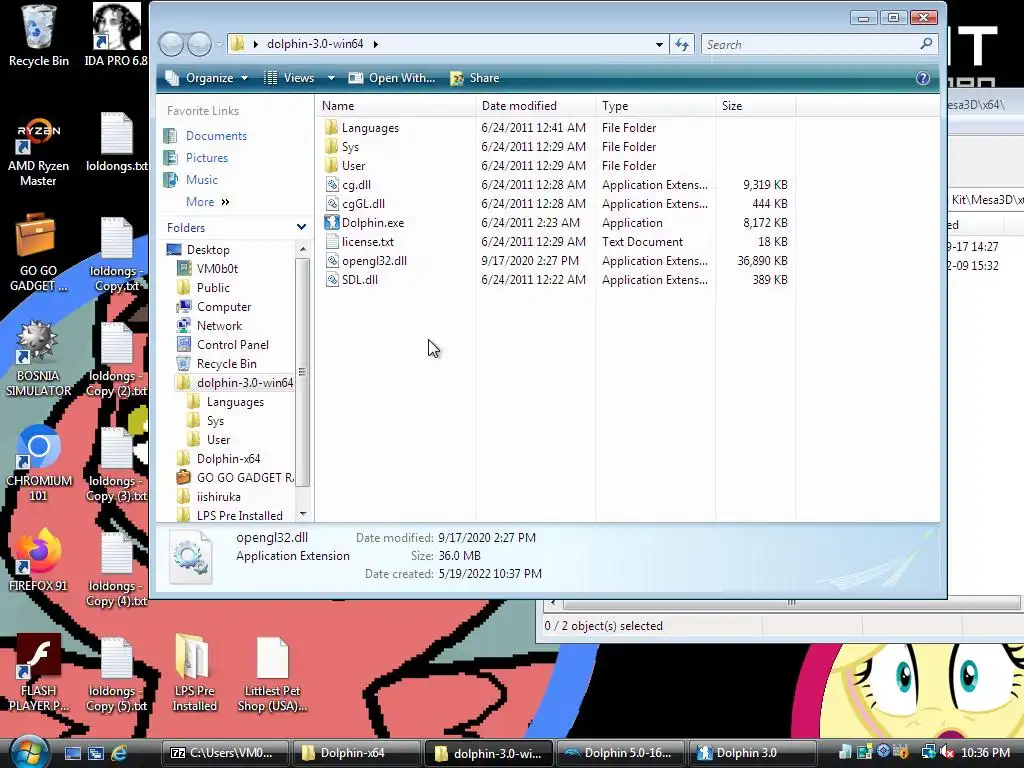The height and width of the screenshot is (768, 1024).
Task: Open the Views dropdown arrow
Action: pos(331,78)
